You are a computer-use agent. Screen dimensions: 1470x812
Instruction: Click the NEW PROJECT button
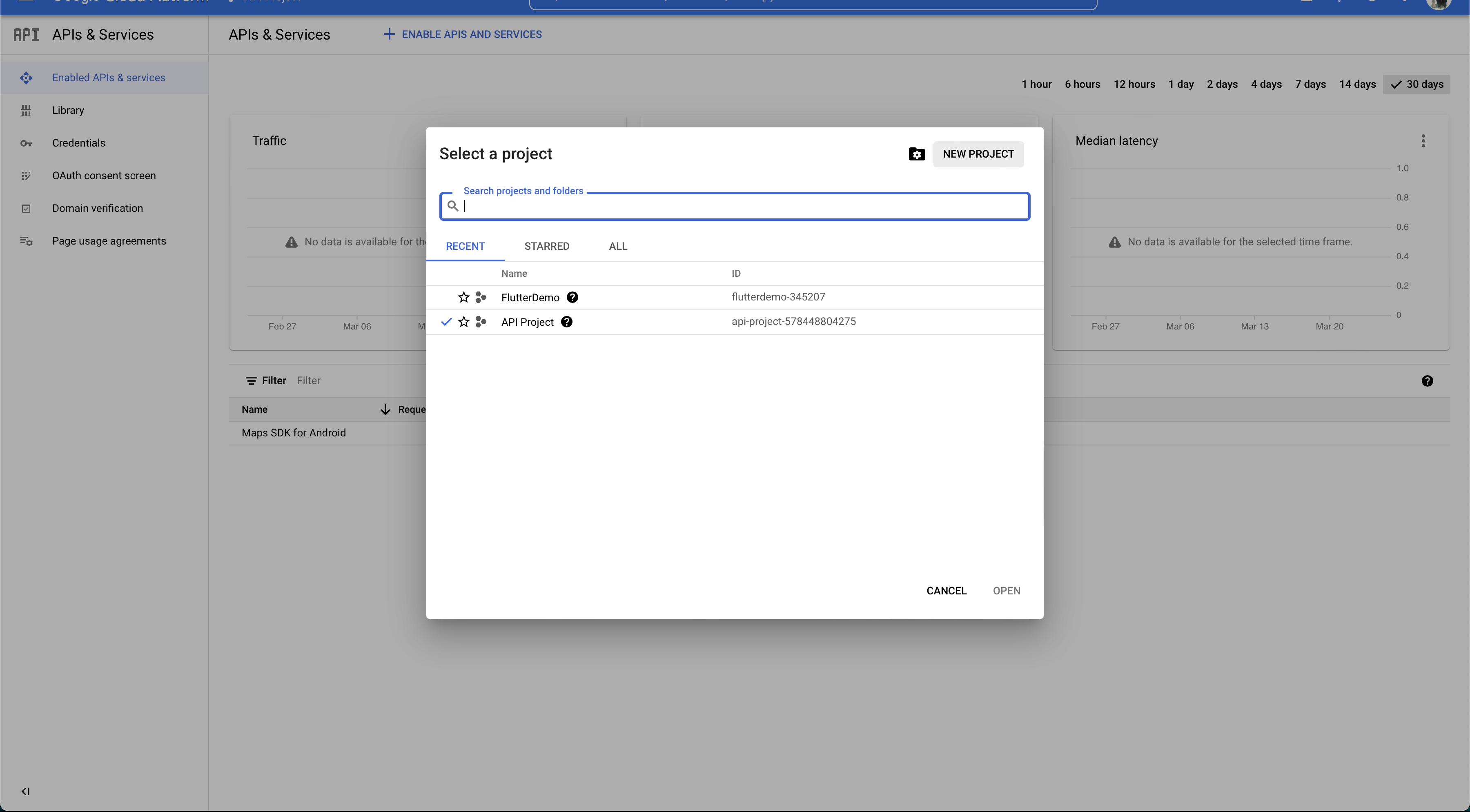[x=978, y=154]
